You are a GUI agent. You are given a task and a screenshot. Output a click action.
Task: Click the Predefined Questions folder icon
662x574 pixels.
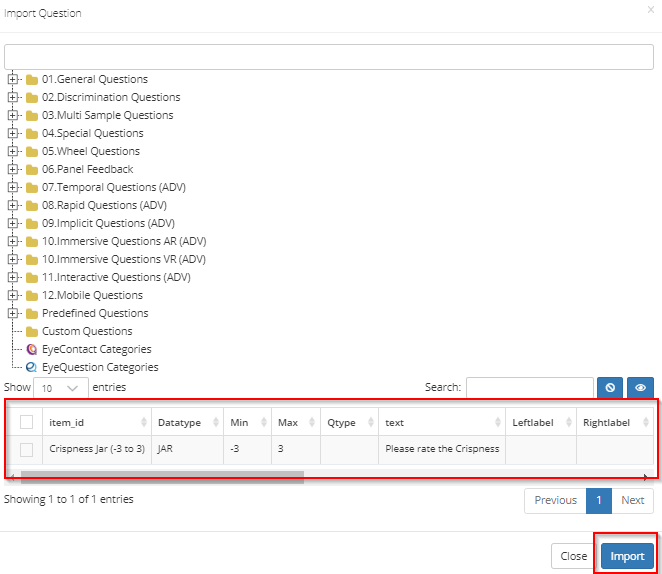pyautogui.click(x=32, y=313)
